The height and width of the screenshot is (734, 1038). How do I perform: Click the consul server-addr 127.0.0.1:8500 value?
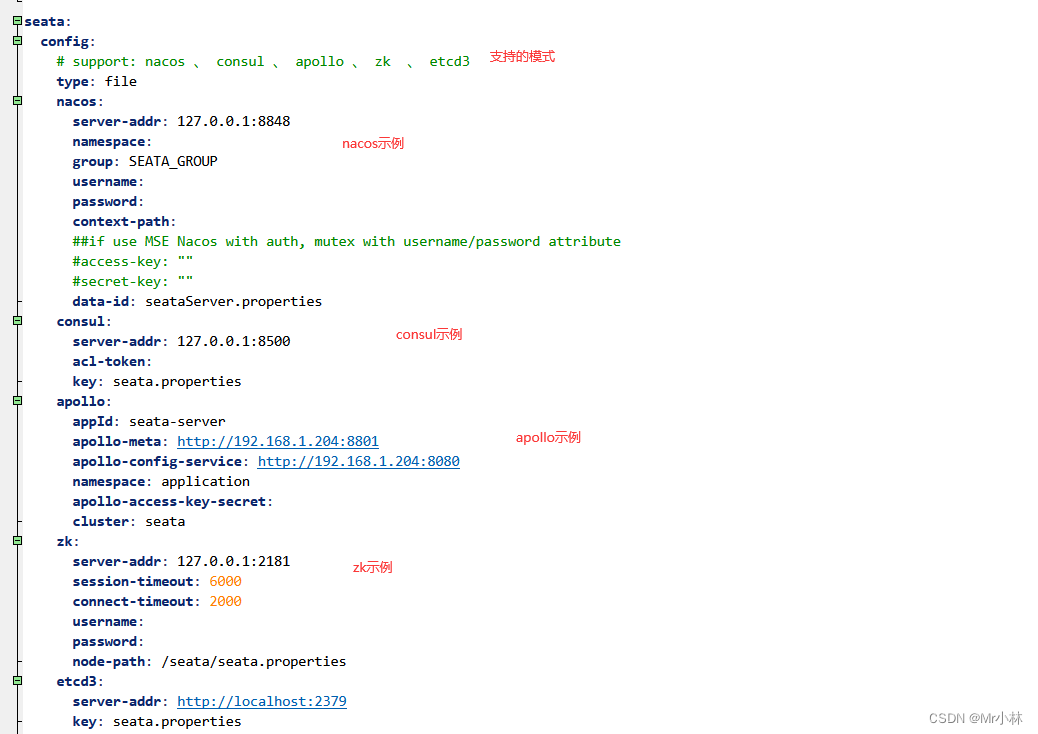pos(234,342)
